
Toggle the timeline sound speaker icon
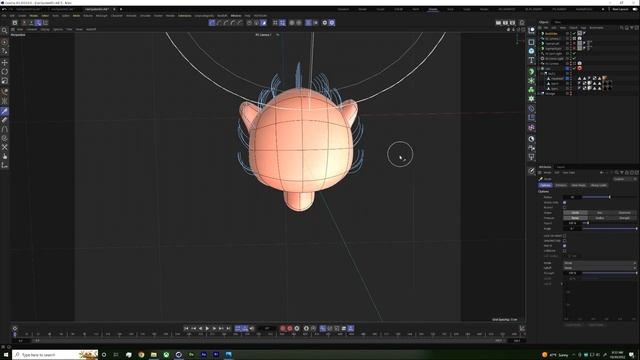[x=252, y=328]
